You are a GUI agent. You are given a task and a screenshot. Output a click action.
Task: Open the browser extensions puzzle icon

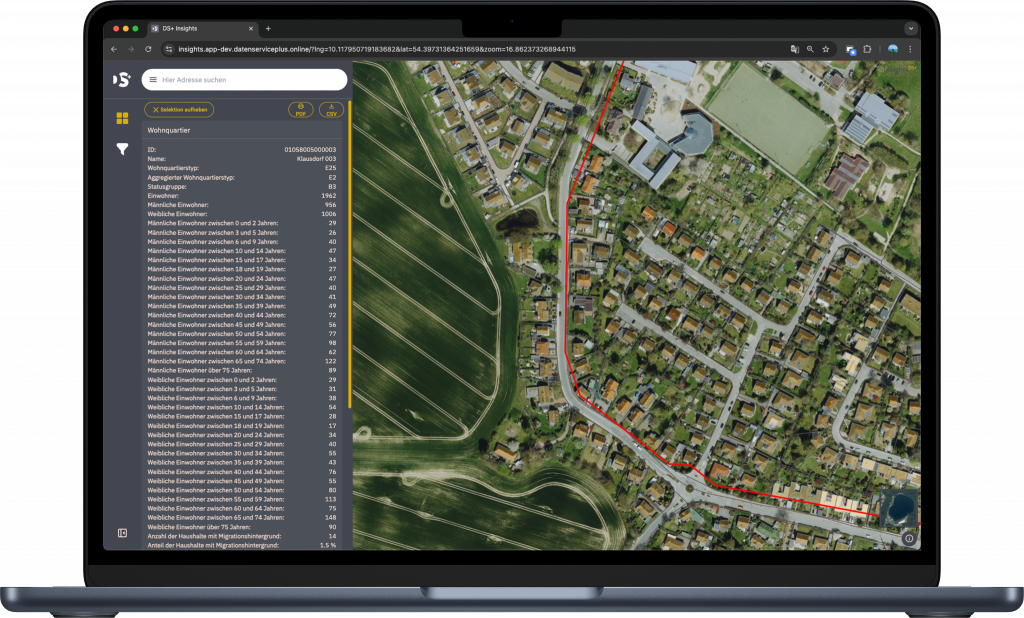coord(868,48)
